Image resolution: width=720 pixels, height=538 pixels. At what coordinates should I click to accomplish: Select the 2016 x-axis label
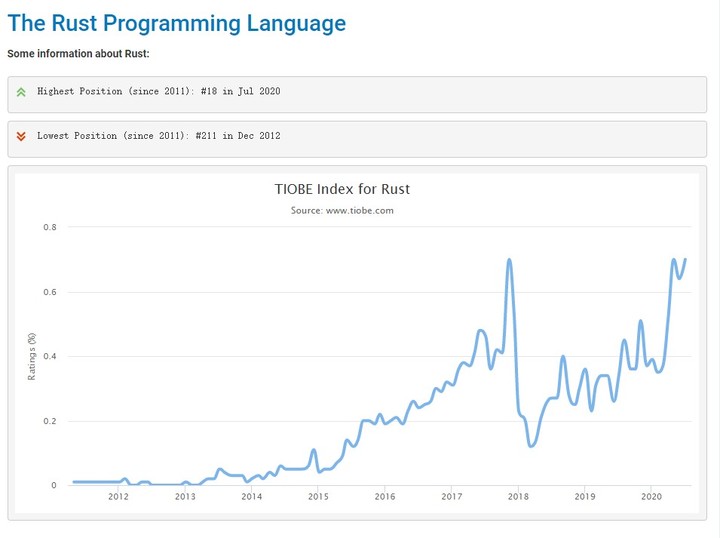click(x=384, y=496)
